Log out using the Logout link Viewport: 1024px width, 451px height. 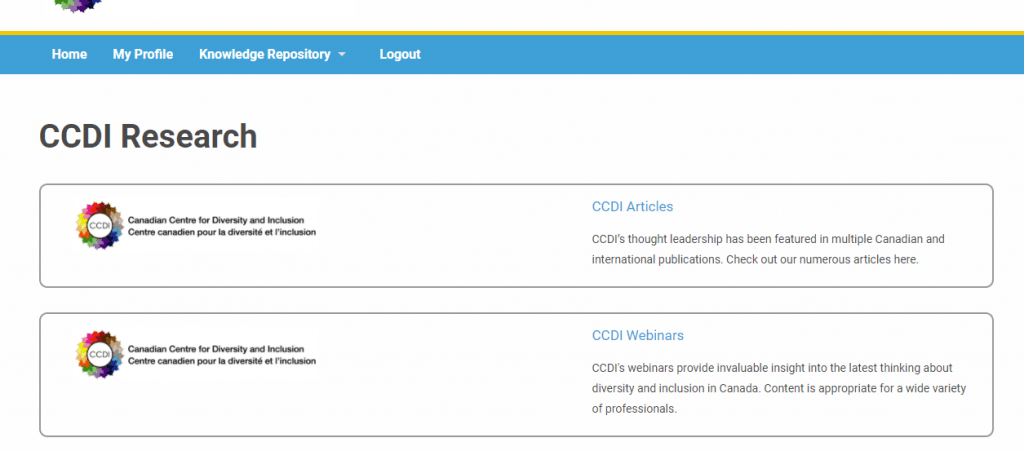coord(400,54)
